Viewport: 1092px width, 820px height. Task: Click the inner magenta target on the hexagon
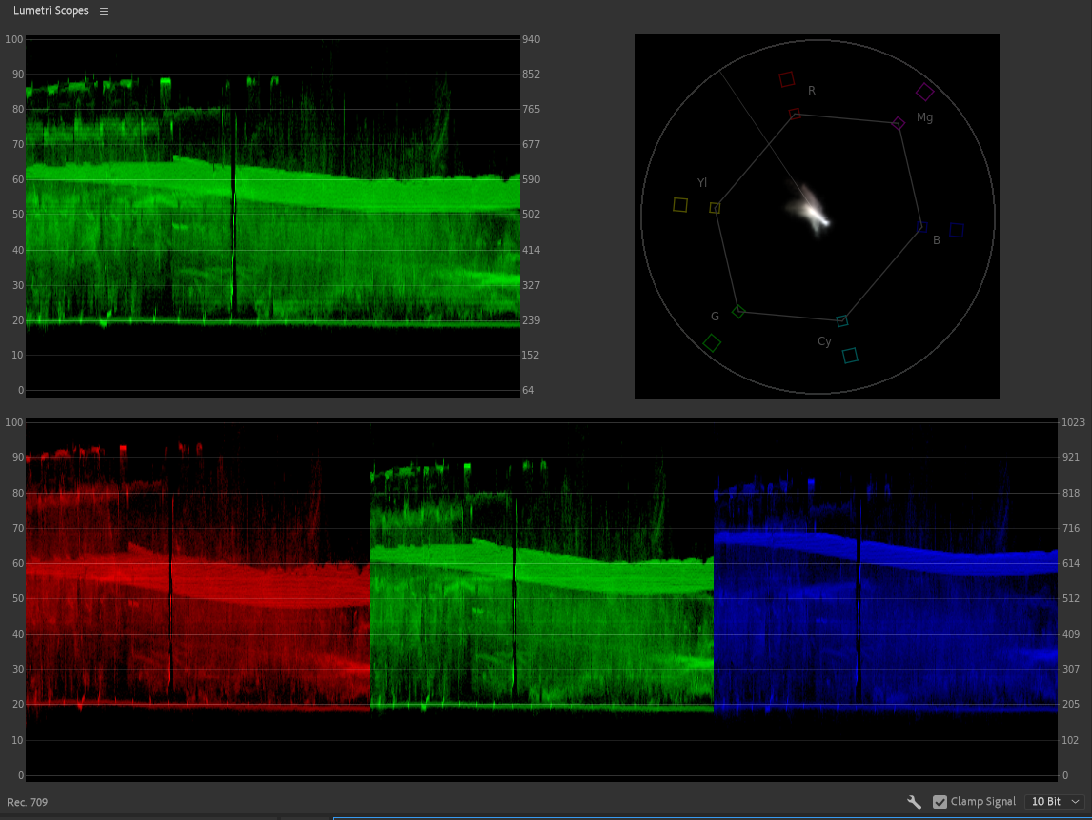tap(898, 124)
